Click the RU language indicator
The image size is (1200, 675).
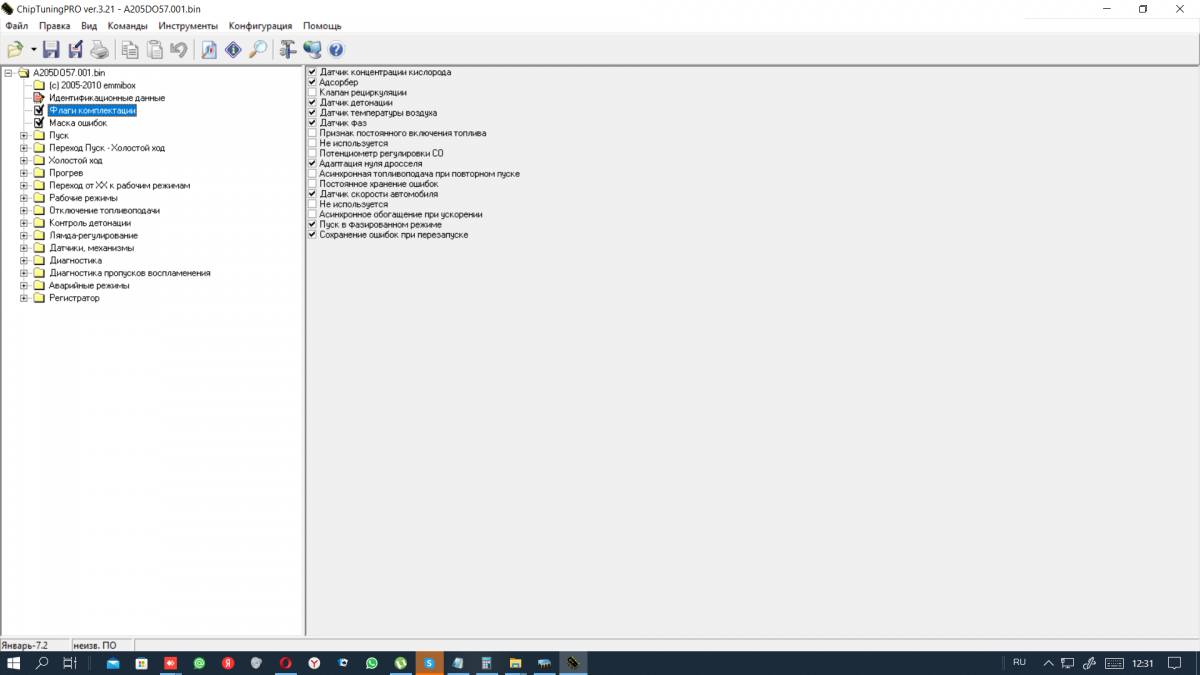tap(1019, 663)
